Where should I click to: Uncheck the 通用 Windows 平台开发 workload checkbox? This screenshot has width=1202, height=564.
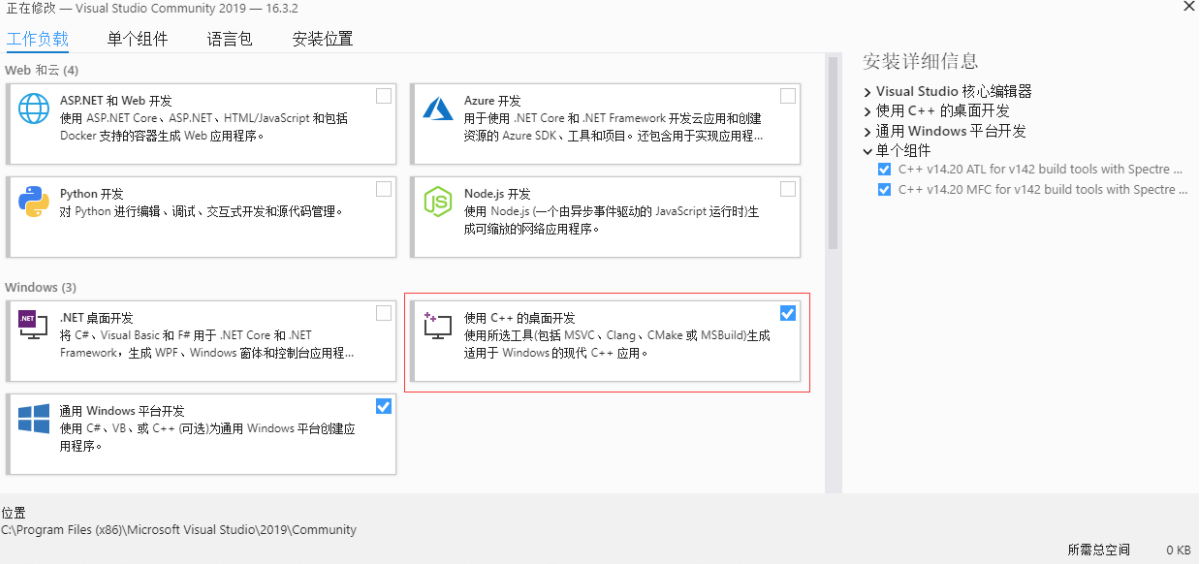[384, 406]
